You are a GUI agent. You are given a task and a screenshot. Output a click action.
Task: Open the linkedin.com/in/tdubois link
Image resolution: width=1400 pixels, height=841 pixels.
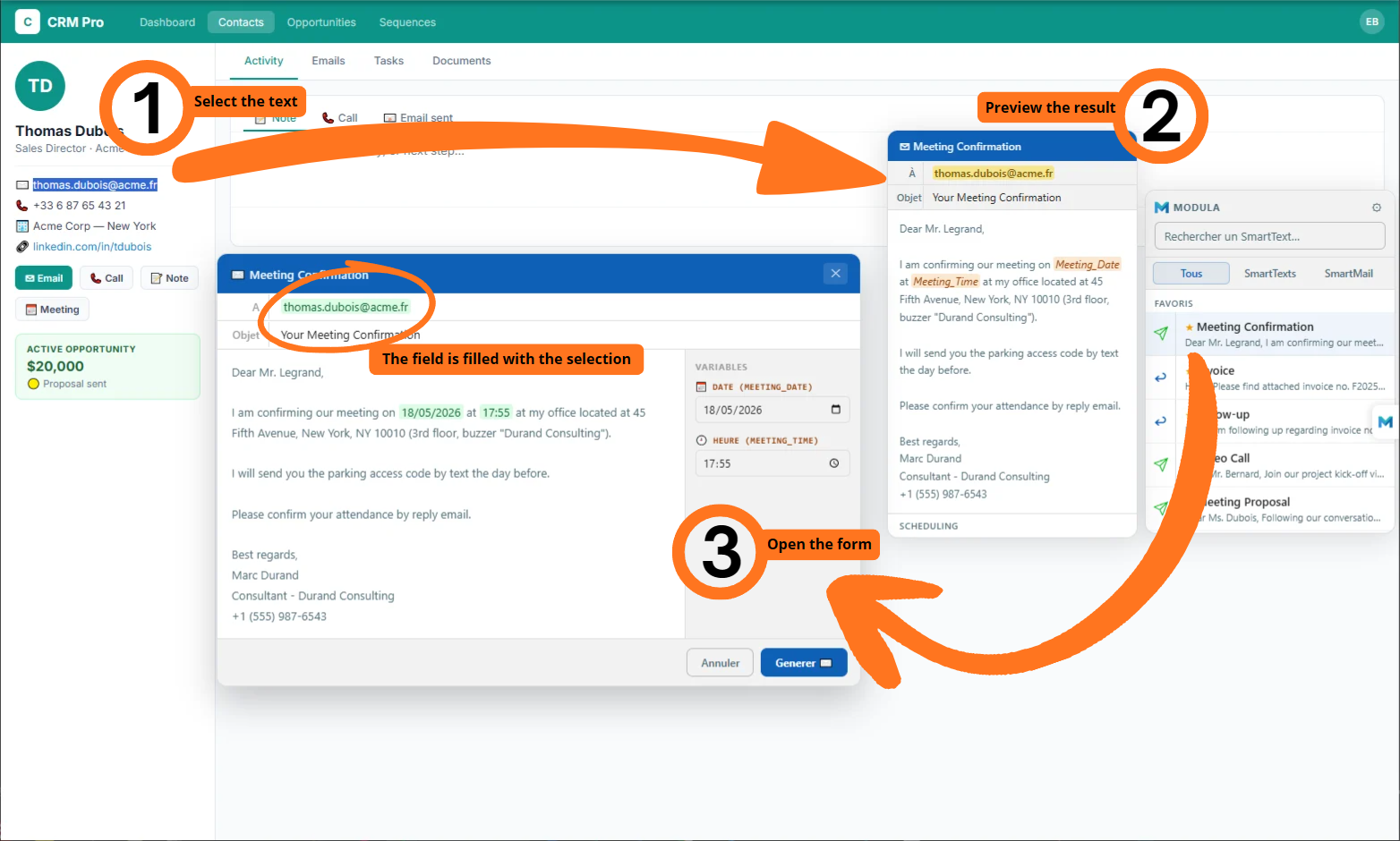tap(92, 247)
